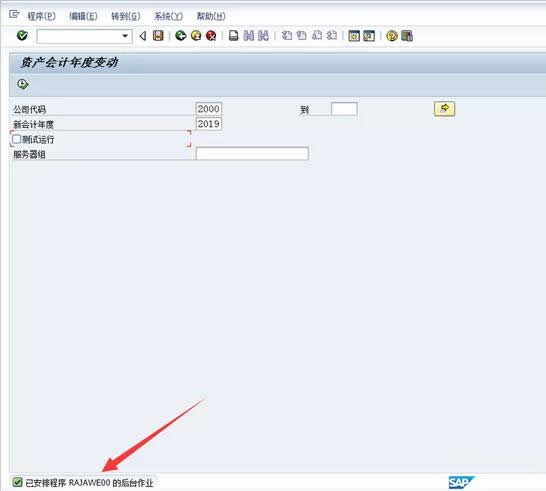Image resolution: width=546 pixels, height=491 pixels.
Task: Expand the command field dropdown arrow
Action: coord(125,36)
